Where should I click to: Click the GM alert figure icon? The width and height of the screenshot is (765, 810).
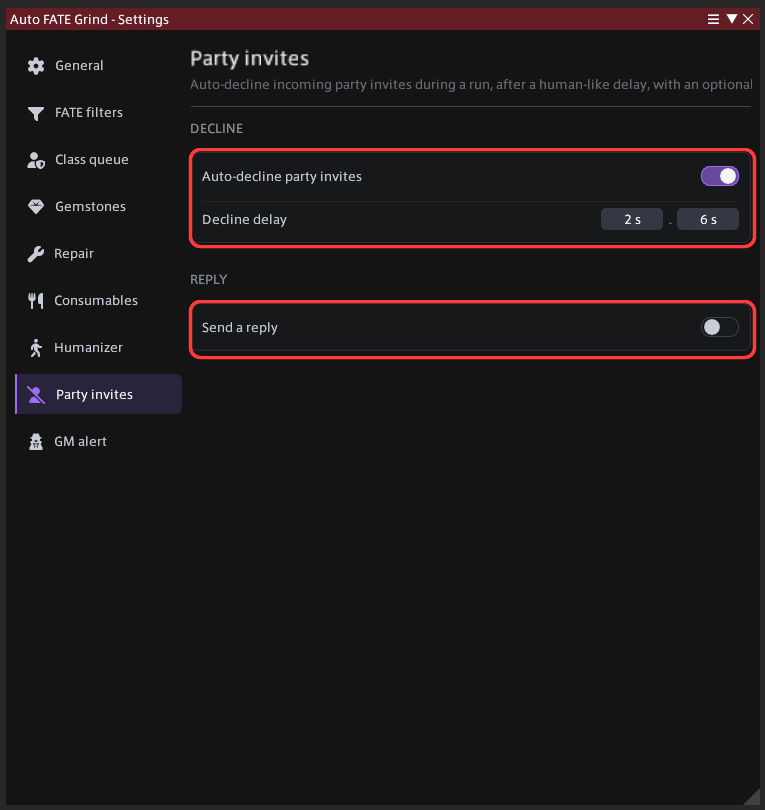click(x=36, y=442)
